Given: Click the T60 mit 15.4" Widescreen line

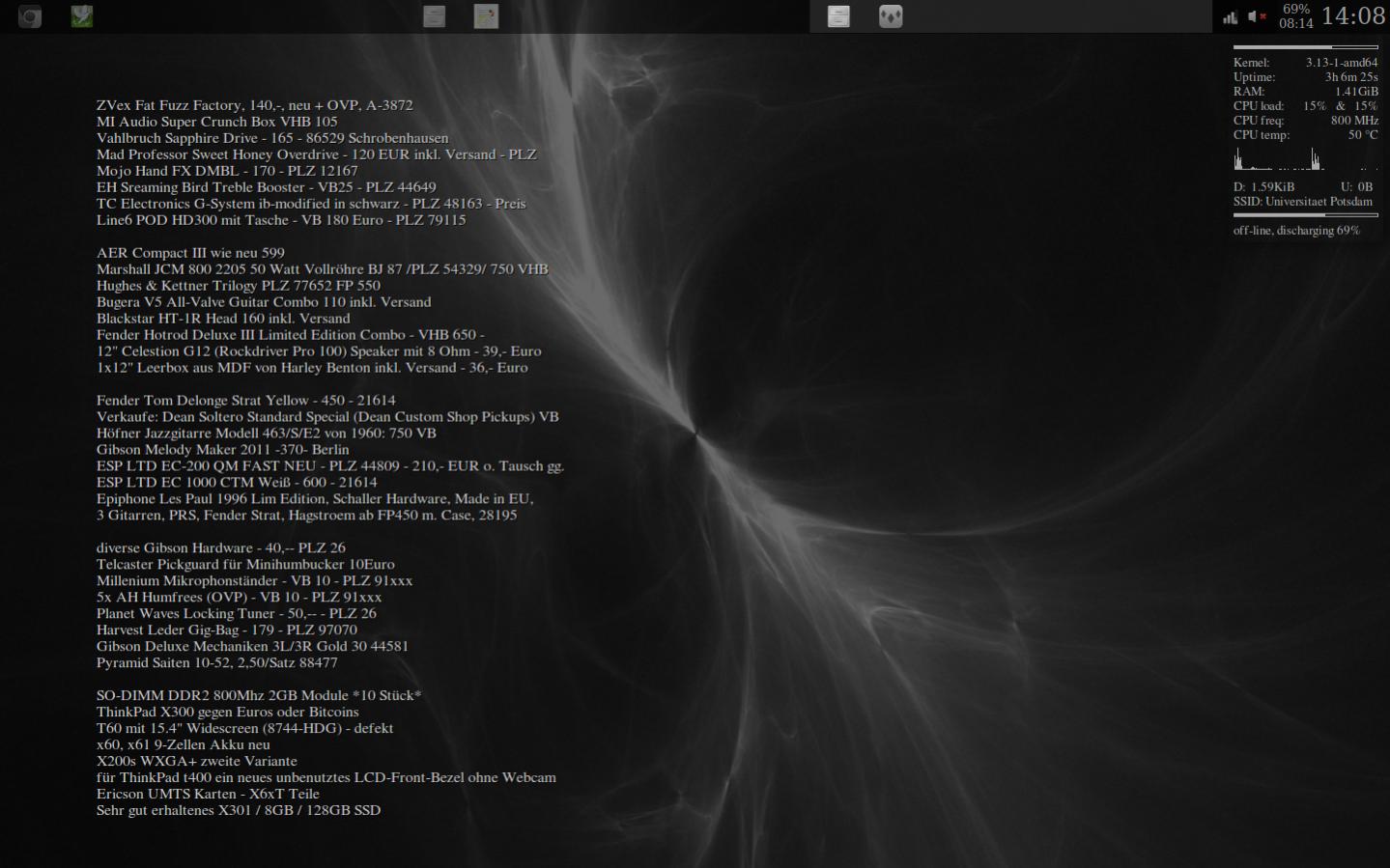Looking at the screenshot, I should click(x=245, y=729).
